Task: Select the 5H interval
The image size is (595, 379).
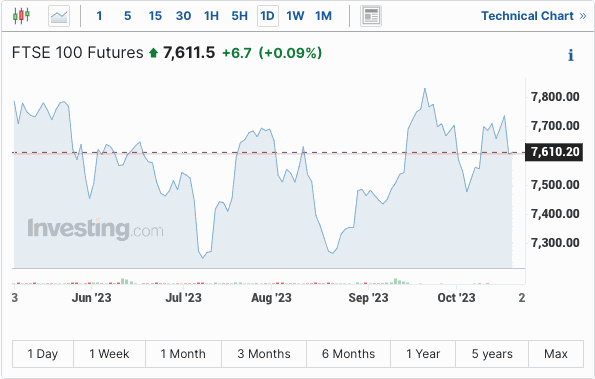Action: (239, 16)
